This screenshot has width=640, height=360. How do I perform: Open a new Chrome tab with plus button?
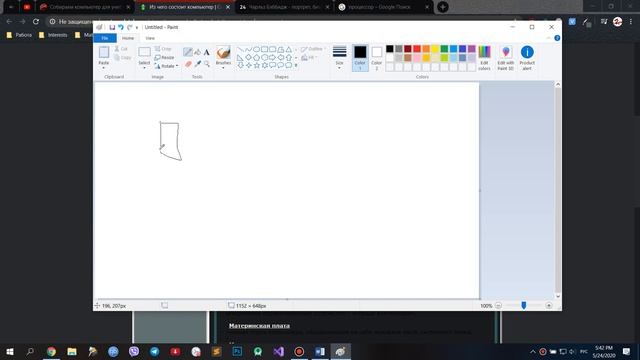[442, 7]
